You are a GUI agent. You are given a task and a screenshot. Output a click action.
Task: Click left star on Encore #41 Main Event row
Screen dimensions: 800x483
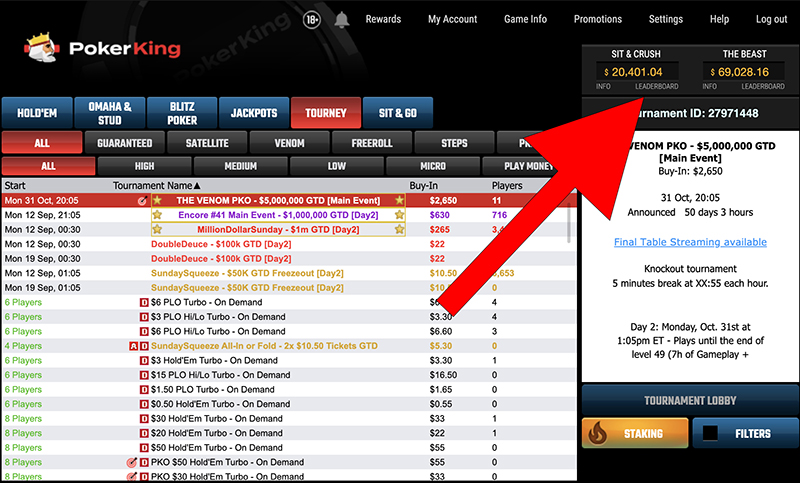pos(157,215)
